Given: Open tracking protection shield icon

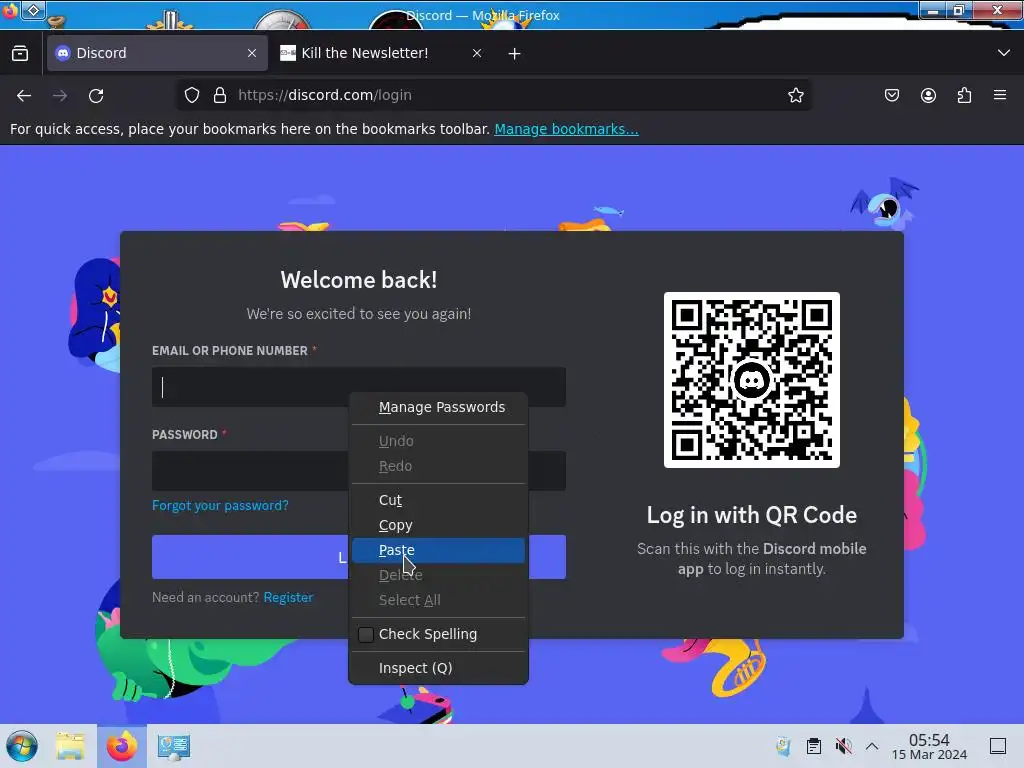Looking at the screenshot, I should [191, 95].
